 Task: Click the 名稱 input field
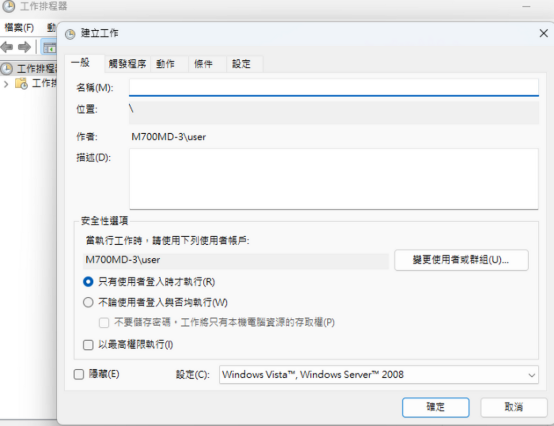334,87
